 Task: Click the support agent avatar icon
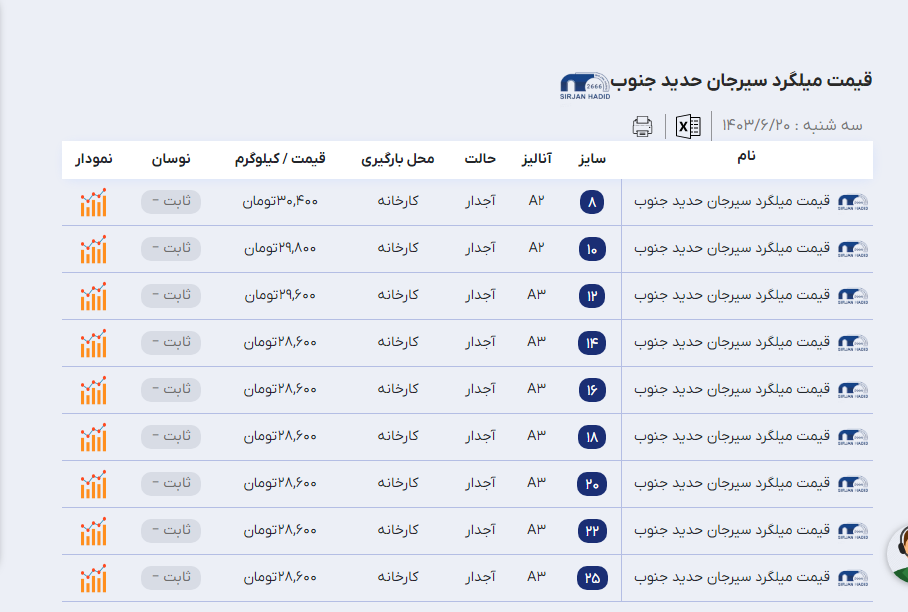point(899,553)
